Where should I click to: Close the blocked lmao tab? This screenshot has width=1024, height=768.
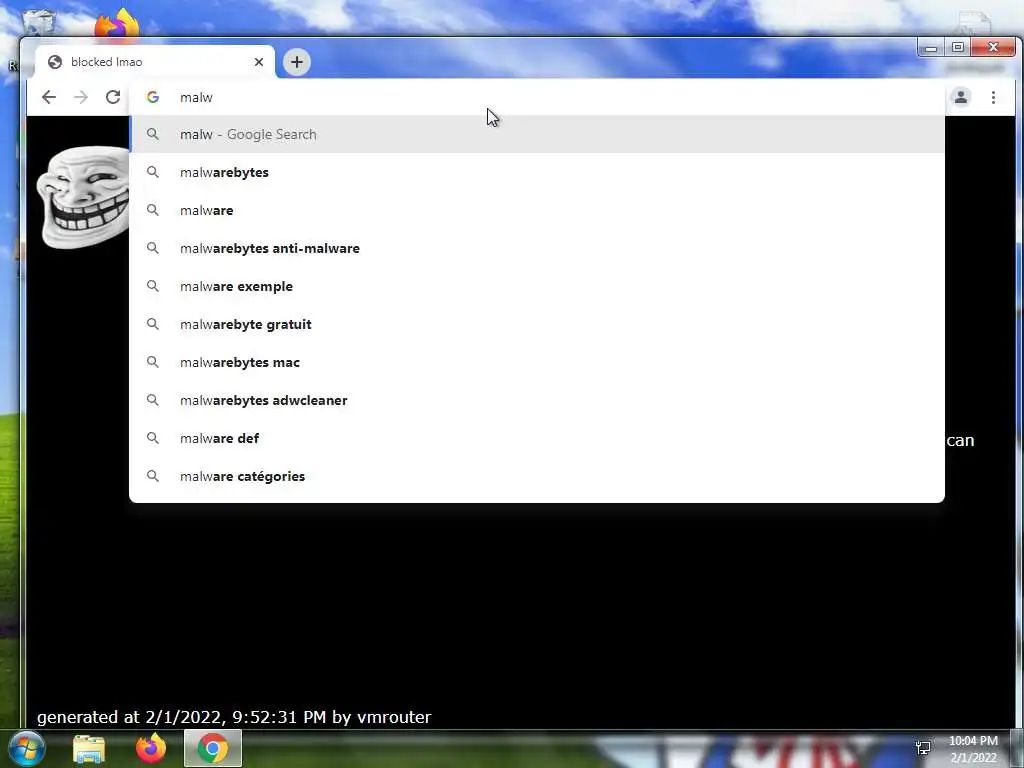coord(259,62)
